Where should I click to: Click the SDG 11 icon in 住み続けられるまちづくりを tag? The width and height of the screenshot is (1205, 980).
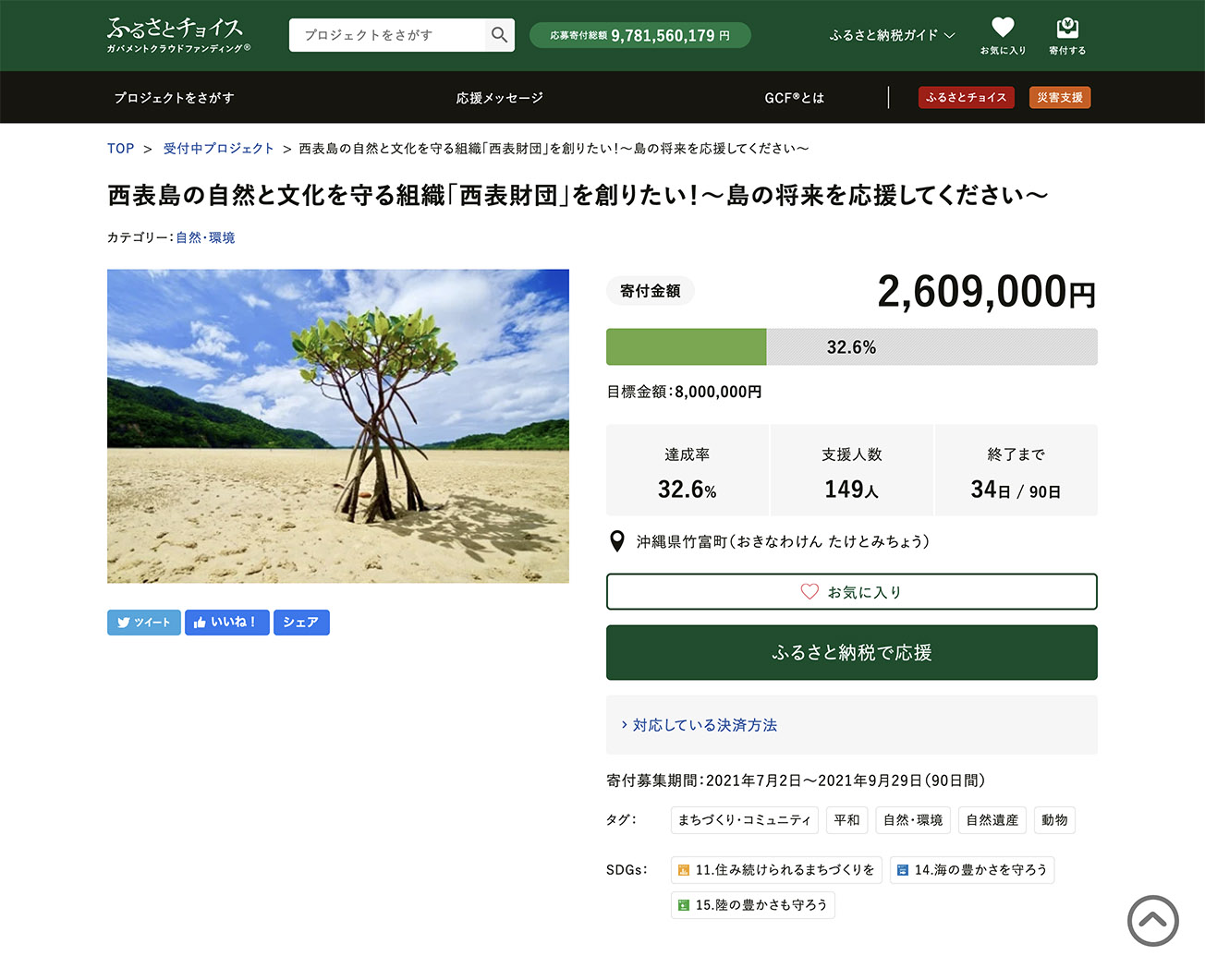pyautogui.click(x=684, y=870)
